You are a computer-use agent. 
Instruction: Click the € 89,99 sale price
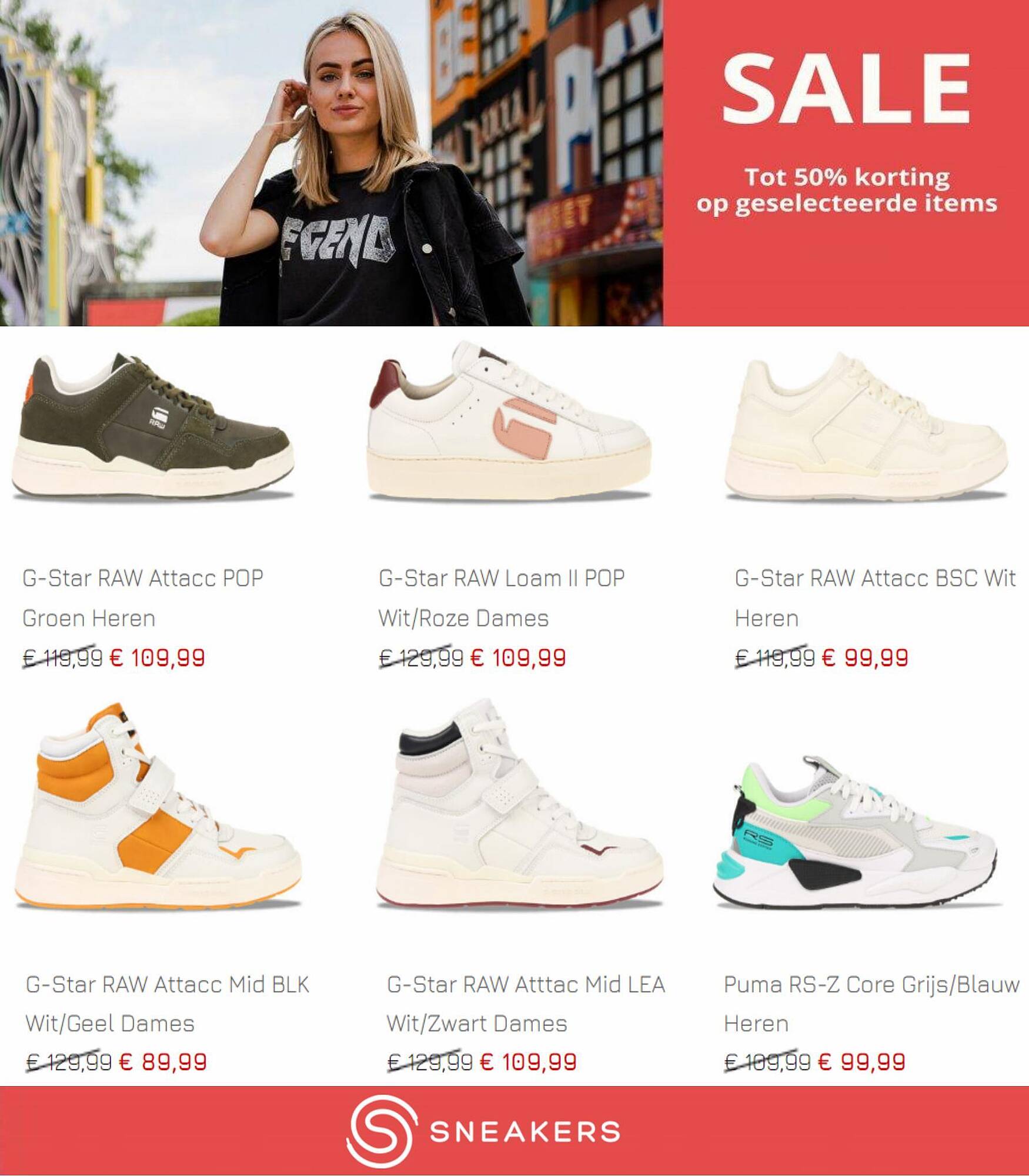click(163, 1062)
